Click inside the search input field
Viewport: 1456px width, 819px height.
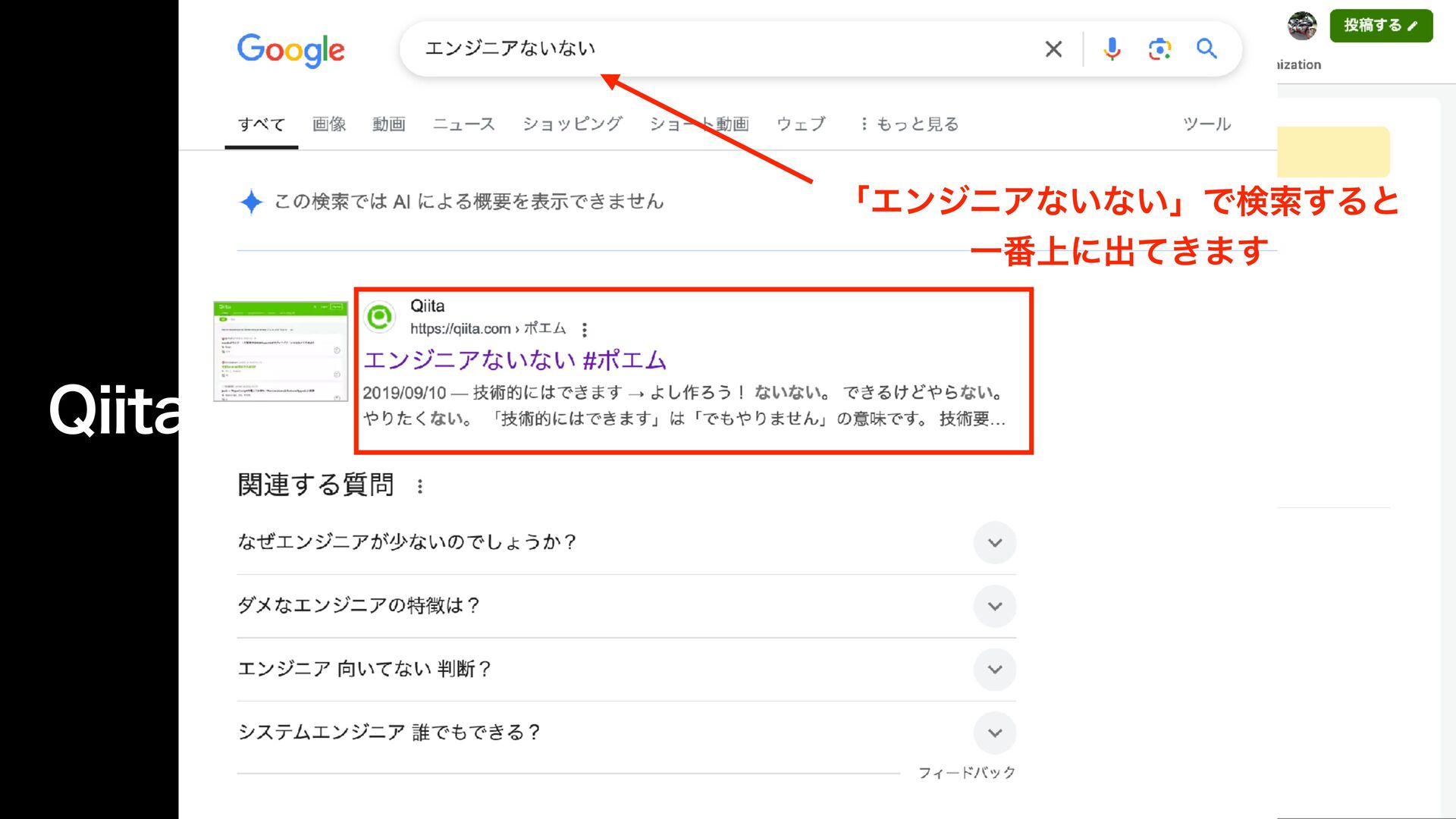[x=728, y=49]
